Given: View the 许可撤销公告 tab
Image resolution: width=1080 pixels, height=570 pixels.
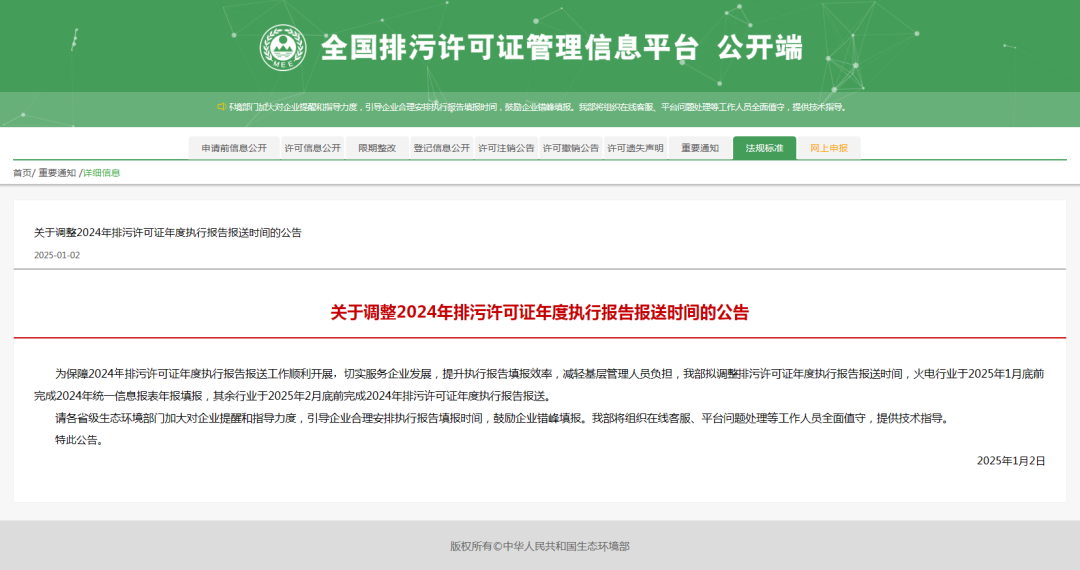Looking at the screenshot, I should click(571, 148).
